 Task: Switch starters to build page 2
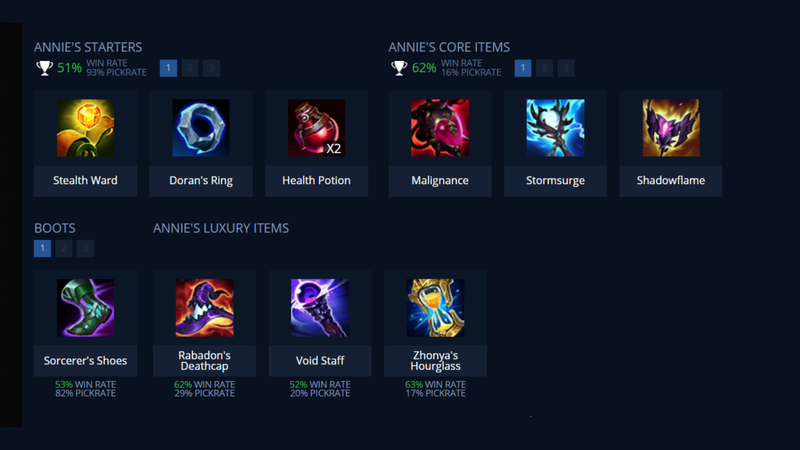point(190,68)
